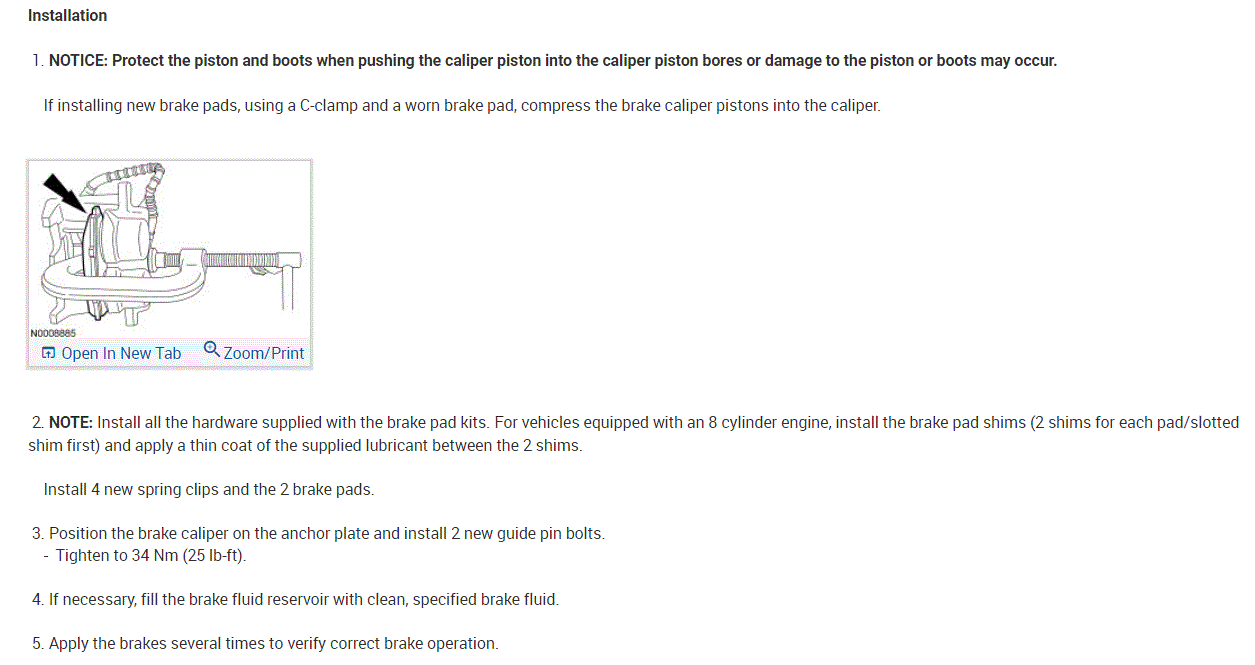Click step 5 about applying the brakes
Screen dimensions: 1255x665
pyautogui.click(x=272, y=644)
